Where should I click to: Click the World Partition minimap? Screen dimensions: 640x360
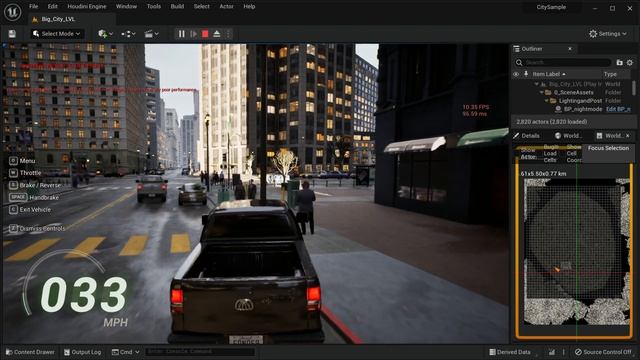(x=575, y=252)
